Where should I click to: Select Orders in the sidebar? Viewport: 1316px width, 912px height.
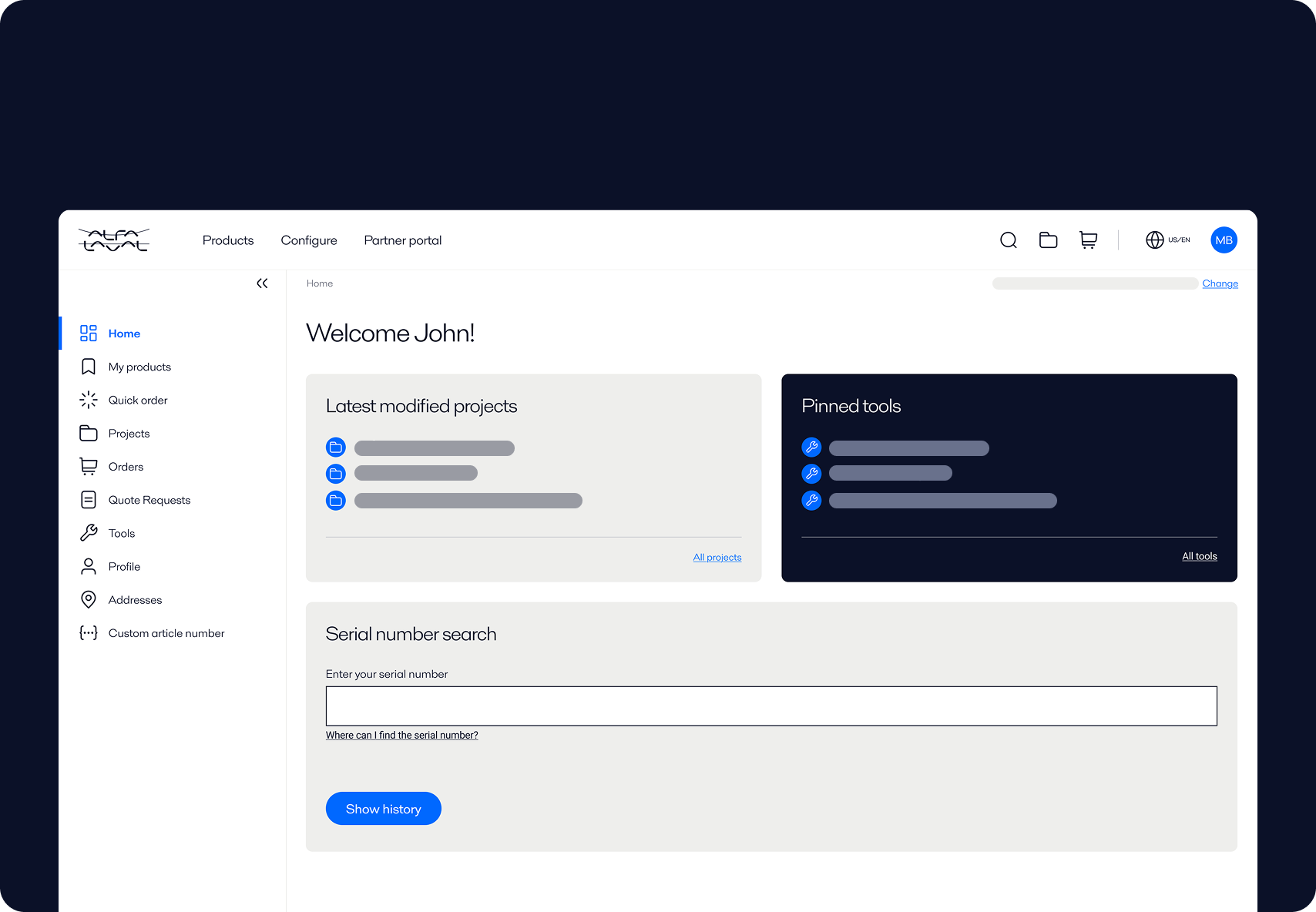[x=126, y=466]
